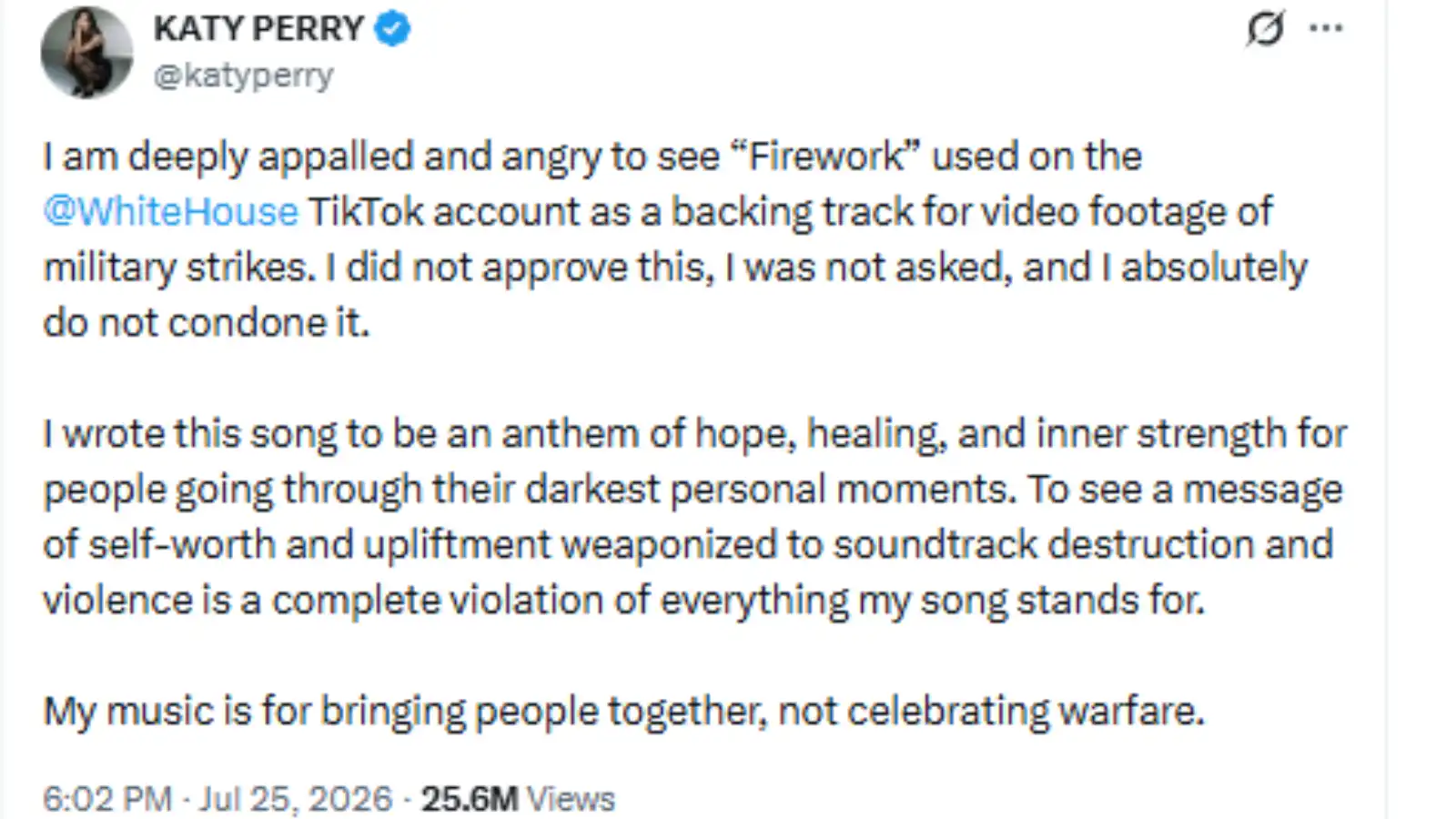Open the @katyperry handle link
The width and height of the screenshot is (1456, 819).
[x=243, y=76]
